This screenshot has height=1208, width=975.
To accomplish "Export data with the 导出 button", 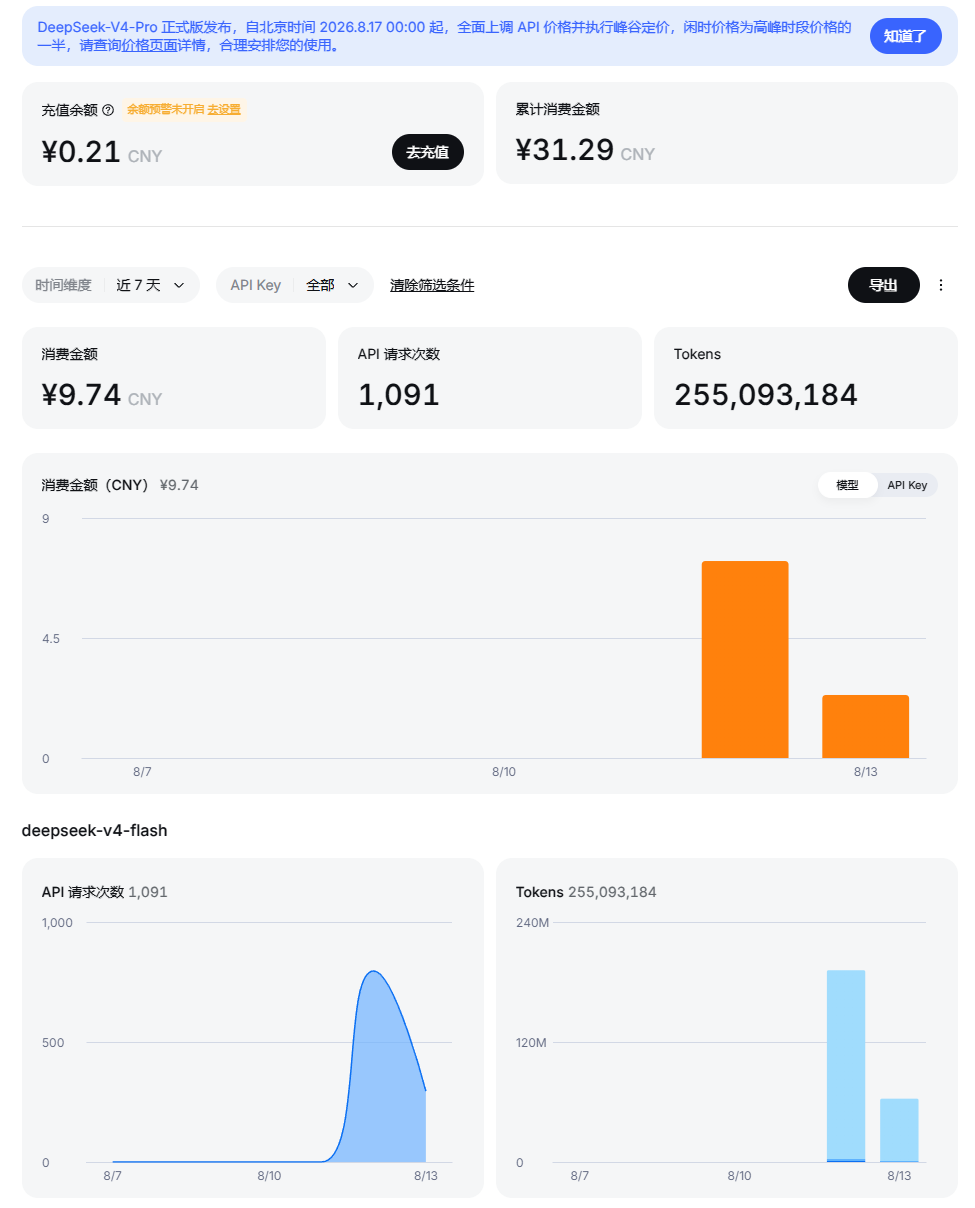I will coord(883,285).
